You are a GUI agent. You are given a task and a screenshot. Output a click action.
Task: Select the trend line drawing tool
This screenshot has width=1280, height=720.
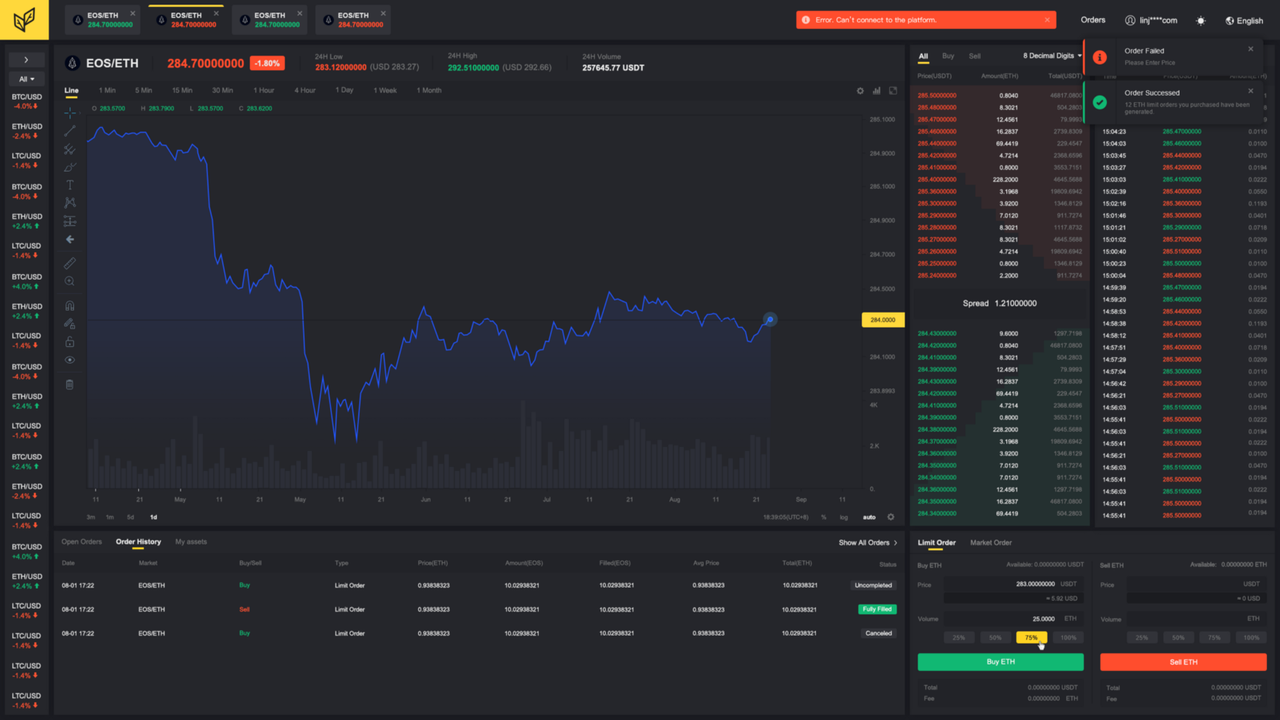[70, 131]
